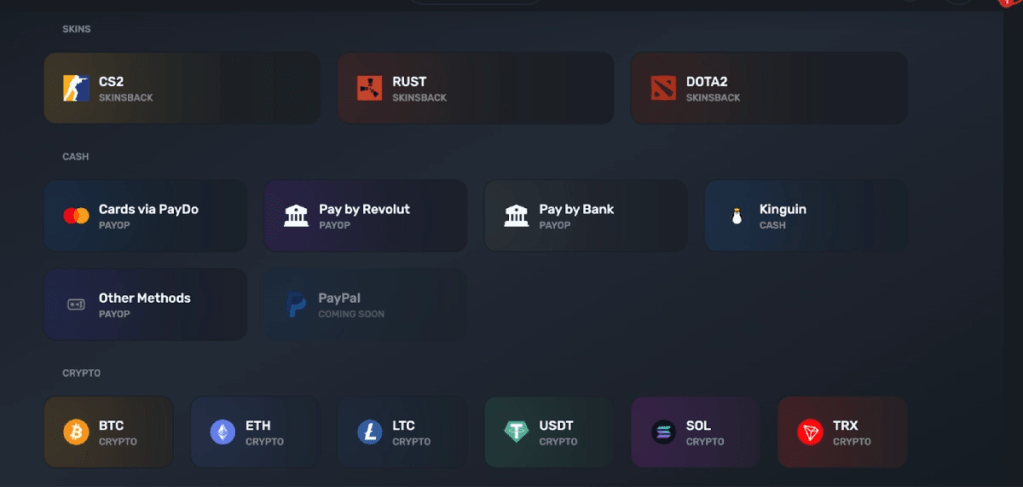Click the Tether USDT icon
This screenshot has height=487, width=1023.
[x=516, y=432]
